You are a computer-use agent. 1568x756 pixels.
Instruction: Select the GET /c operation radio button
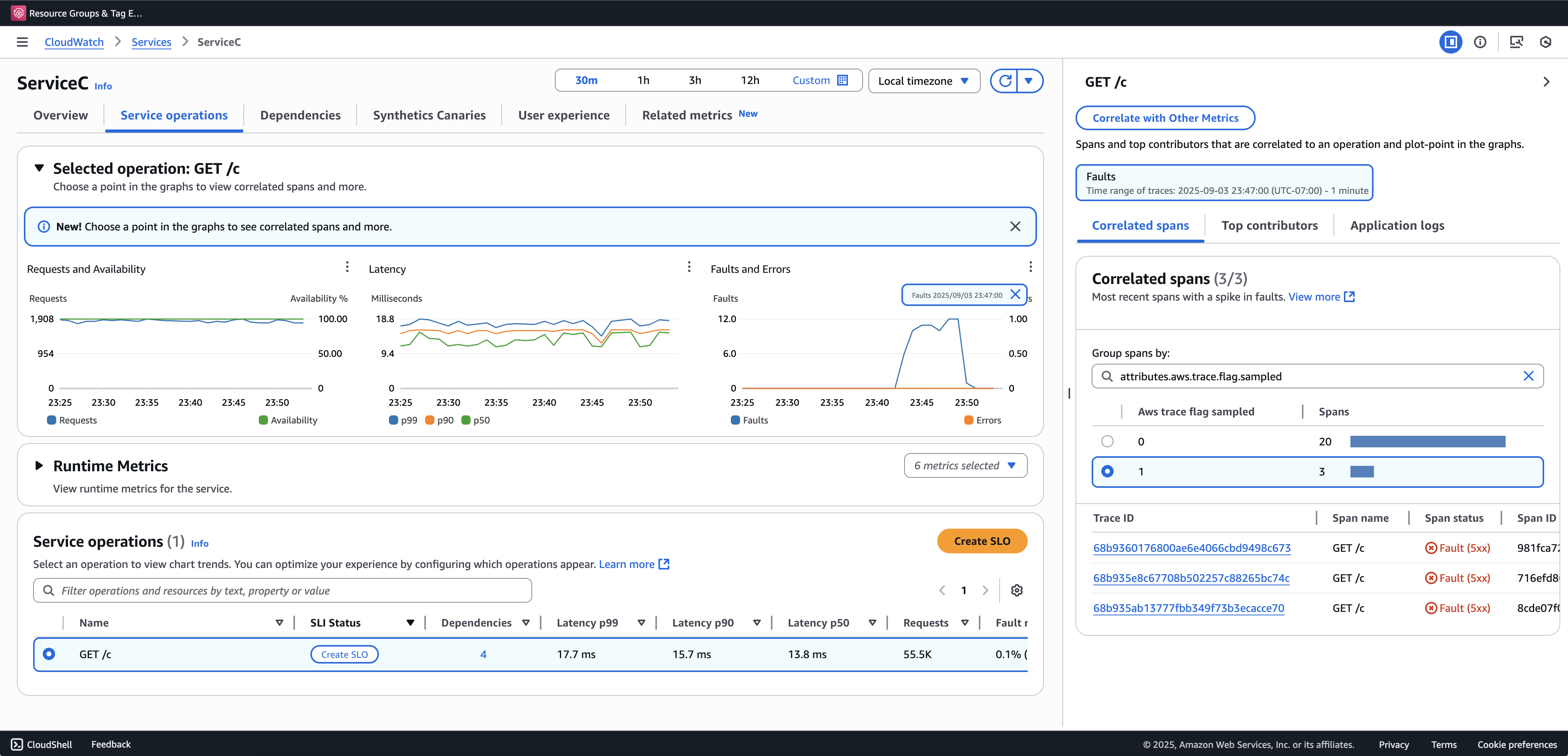[x=49, y=654]
